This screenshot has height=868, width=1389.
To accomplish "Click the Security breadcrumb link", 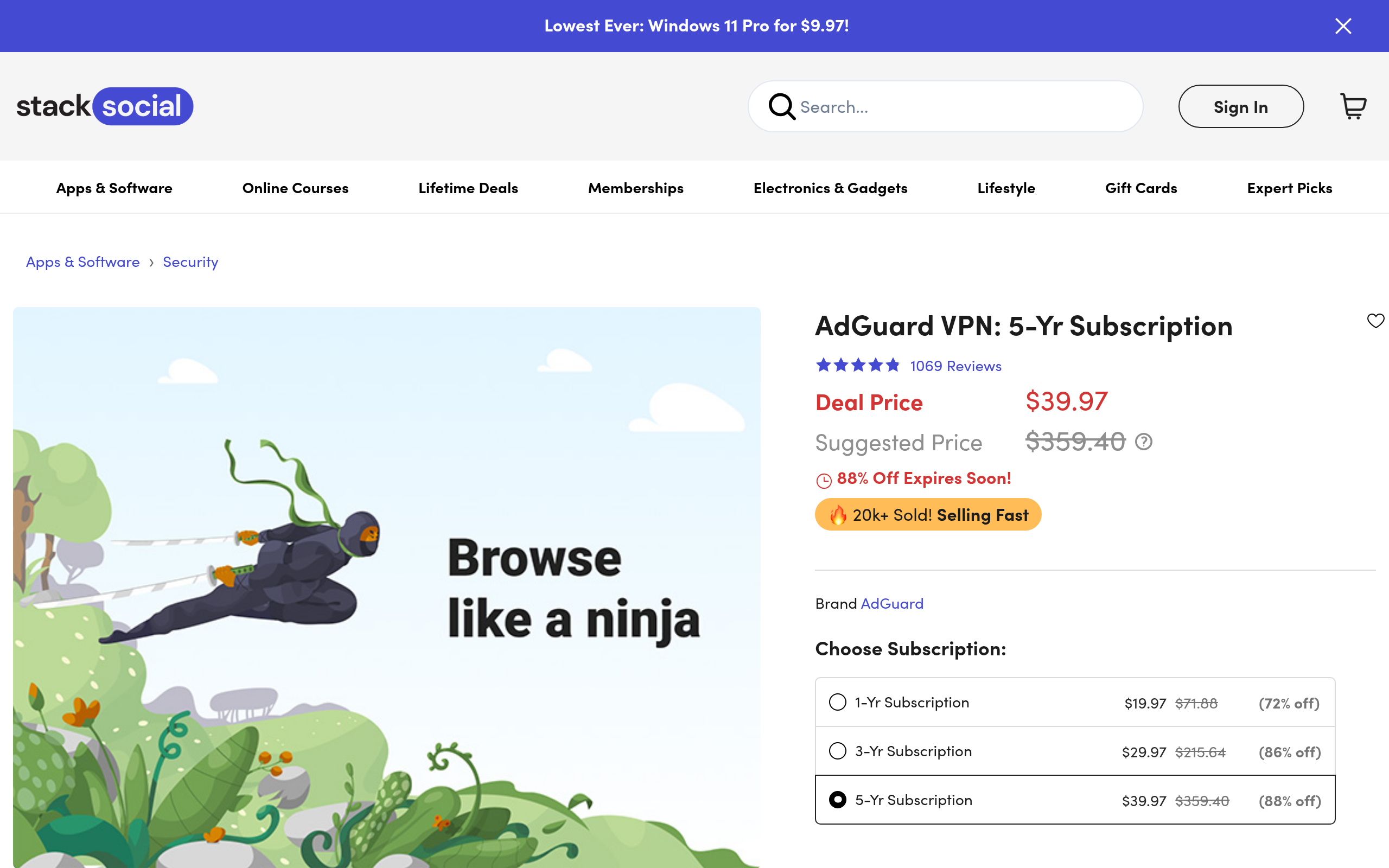I will tap(190, 262).
